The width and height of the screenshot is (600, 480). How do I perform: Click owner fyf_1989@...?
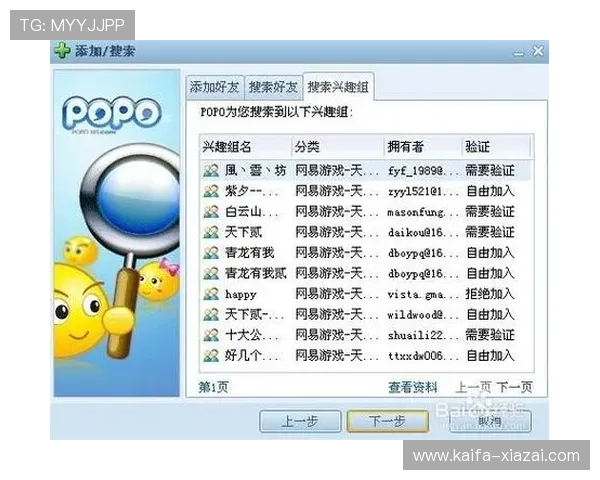(x=423, y=170)
